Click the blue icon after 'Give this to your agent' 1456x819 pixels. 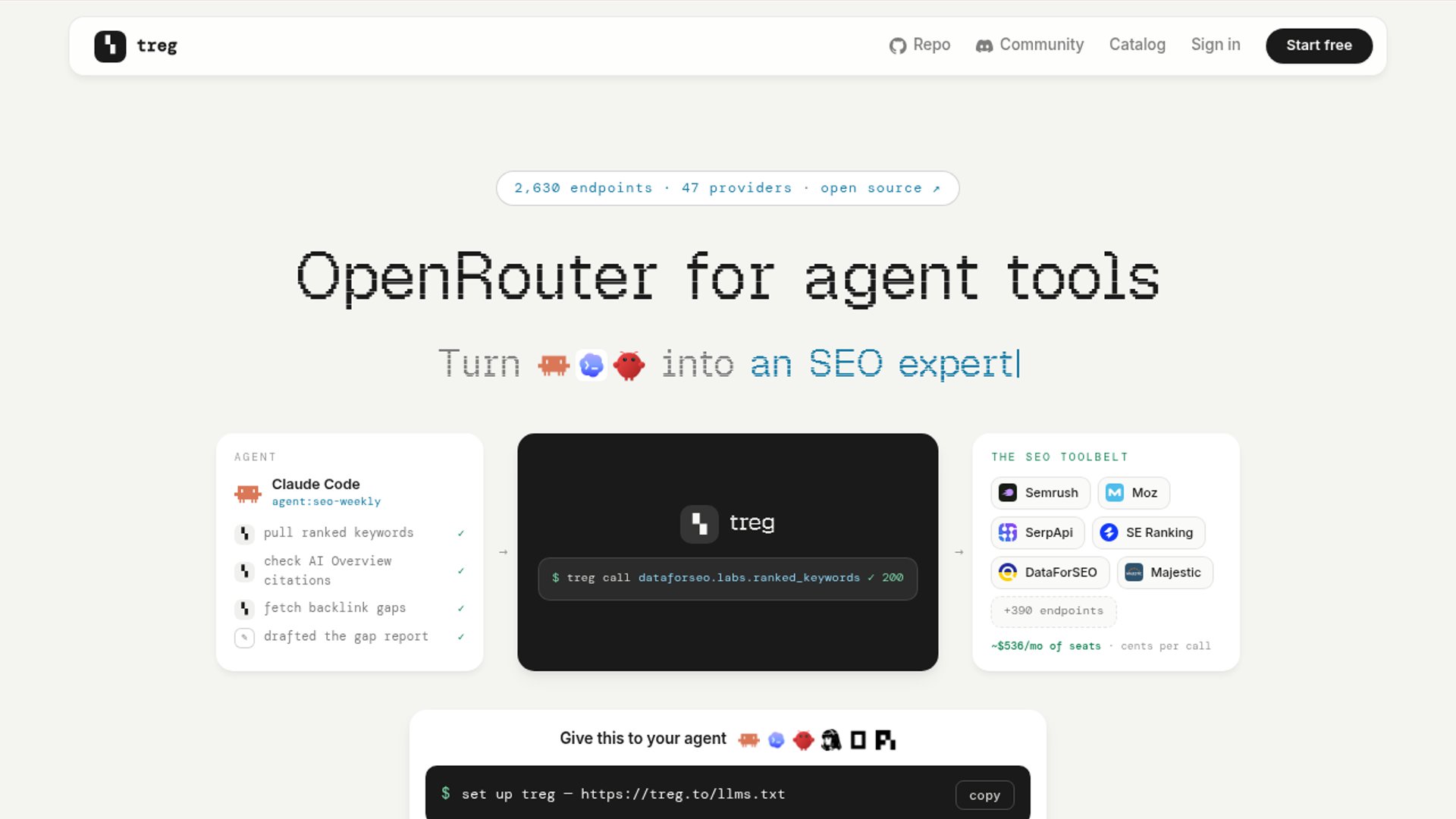coord(776,739)
